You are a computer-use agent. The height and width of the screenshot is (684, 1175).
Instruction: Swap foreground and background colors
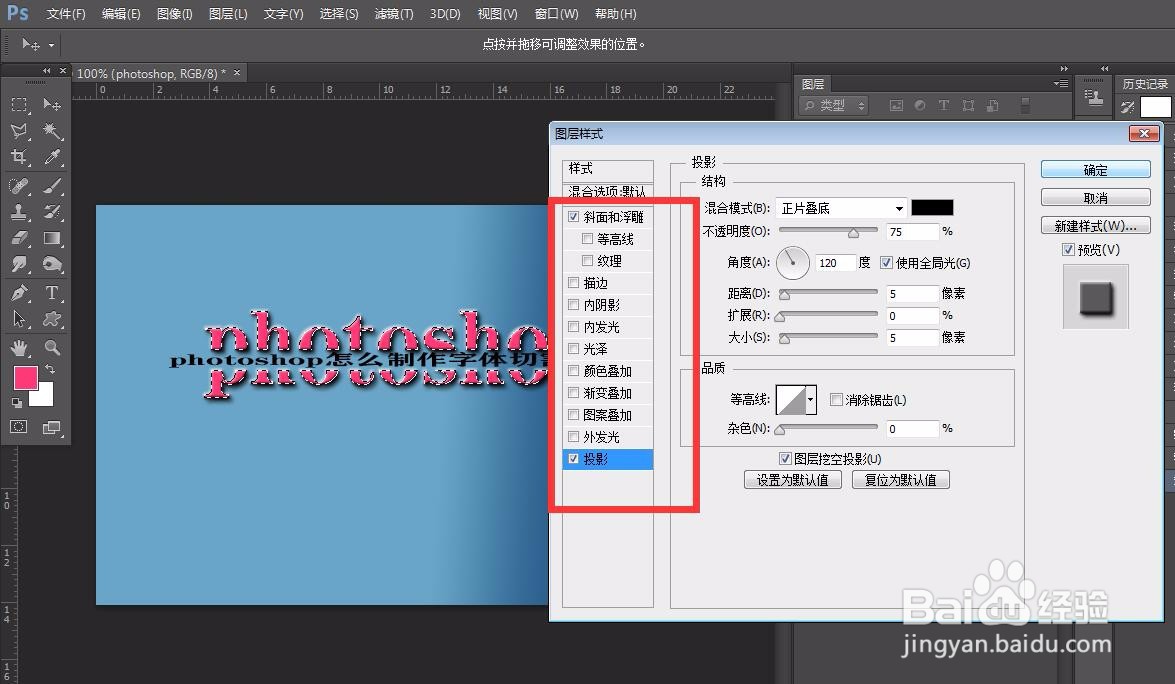point(49,369)
